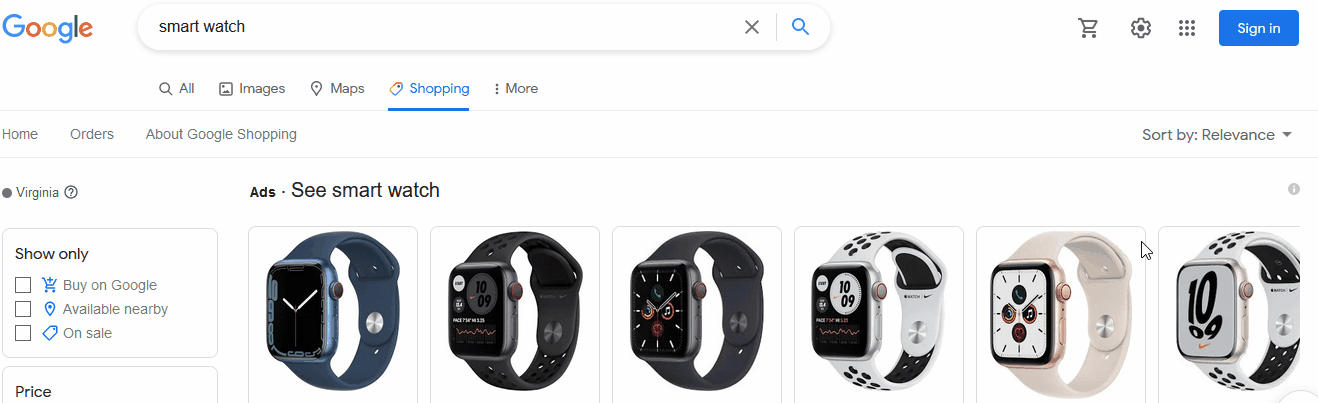Click the blue search magnifier icon
Viewport: 1318px width, 403px height.
point(800,27)
